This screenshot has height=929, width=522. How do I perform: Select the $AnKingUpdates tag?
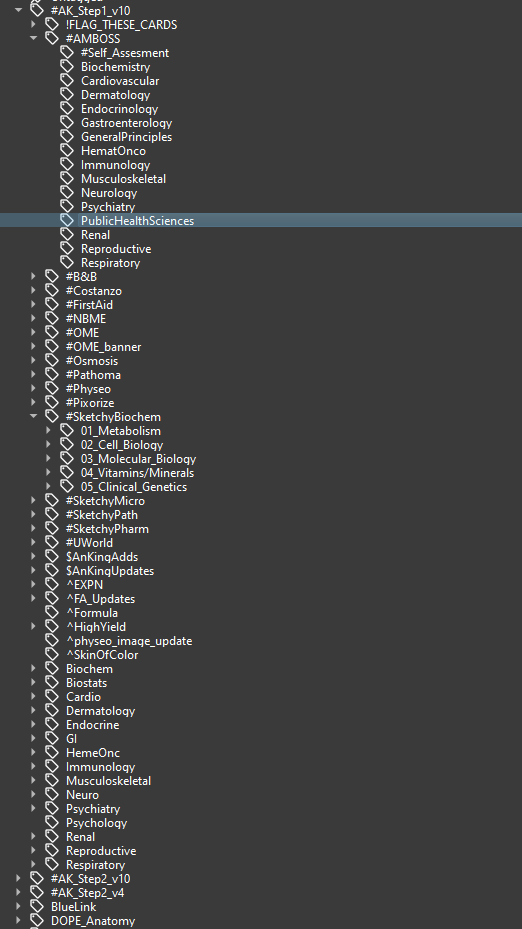(110, 571)
